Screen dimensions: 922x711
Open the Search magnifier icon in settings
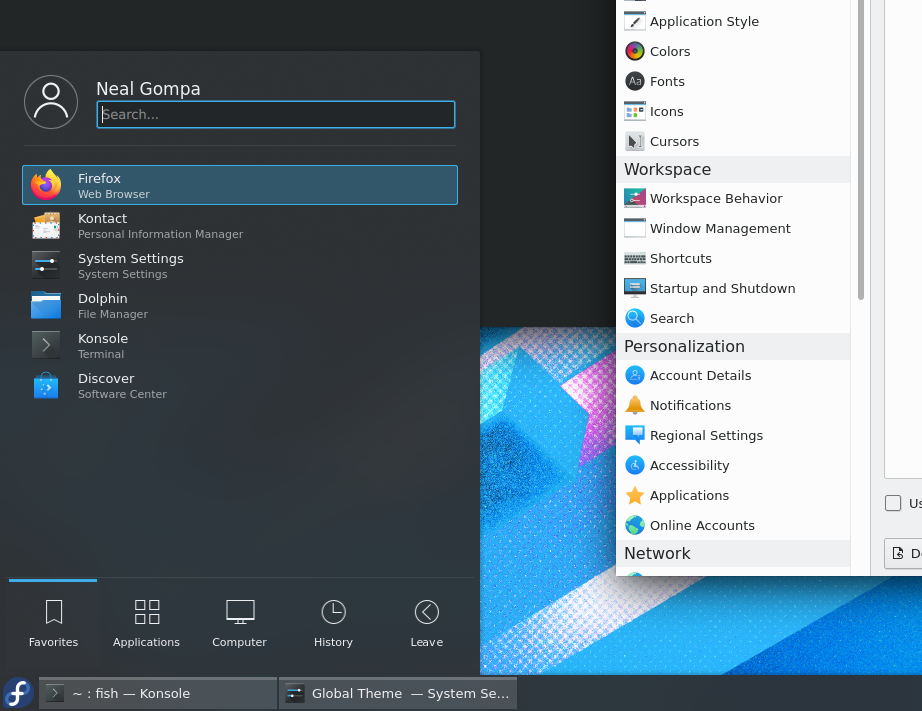click(x=635, y=318)
